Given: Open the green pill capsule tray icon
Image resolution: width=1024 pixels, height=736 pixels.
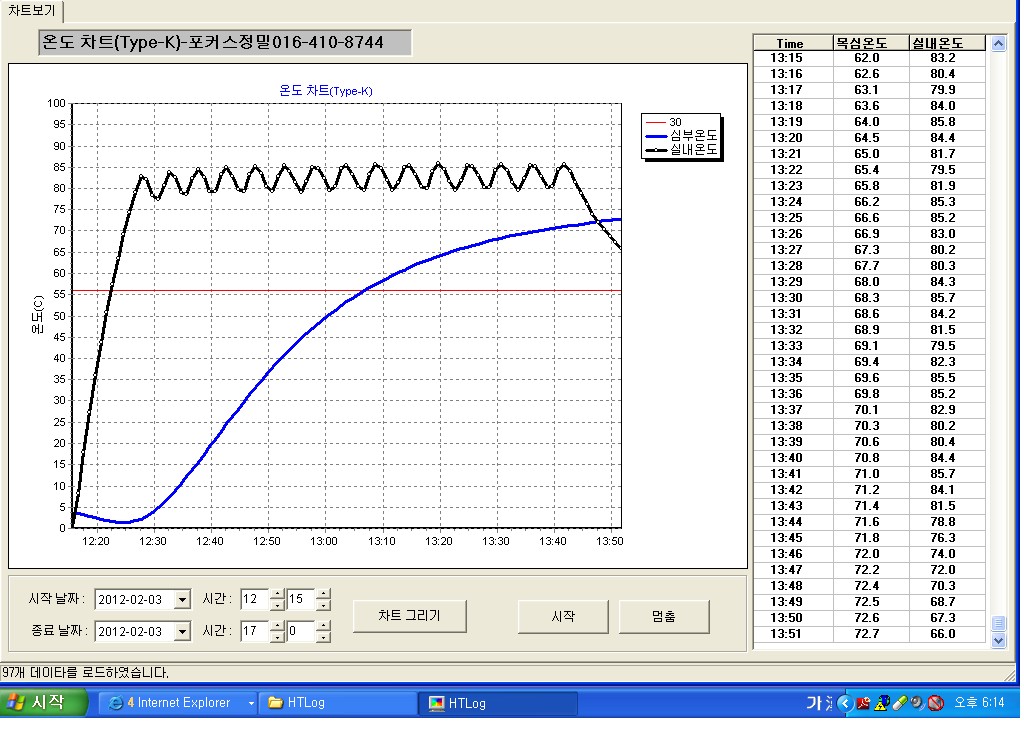Looking at the screenshot, I should click(x=899, y=703).
